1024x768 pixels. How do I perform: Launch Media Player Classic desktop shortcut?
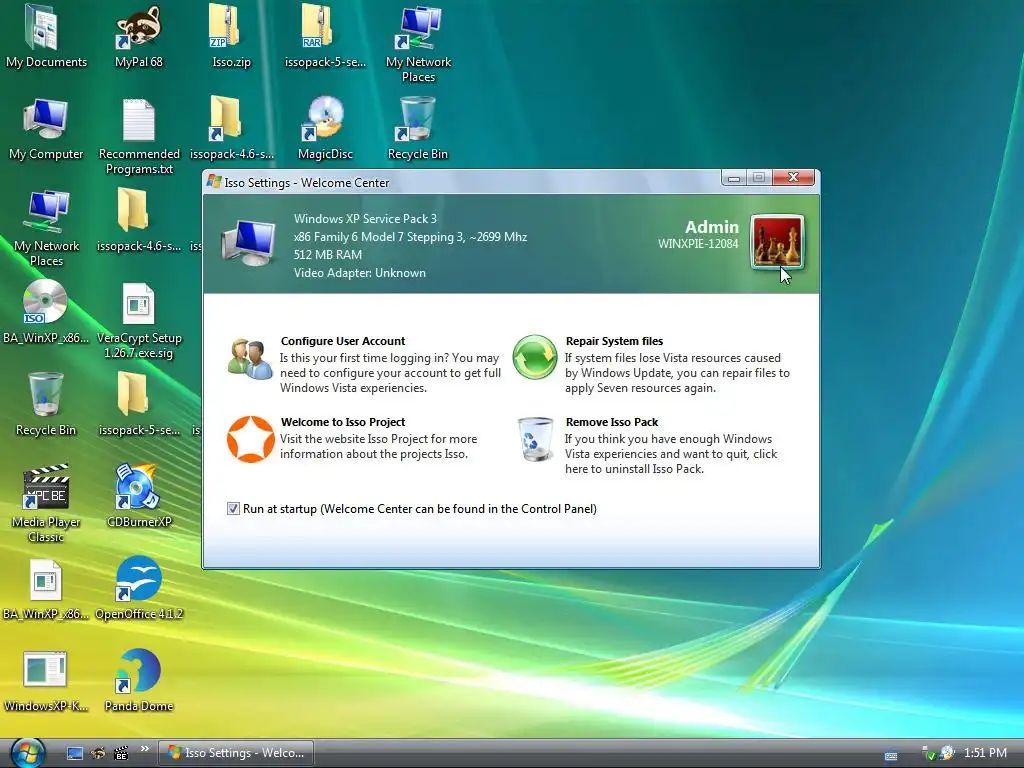tap(46, 504)
